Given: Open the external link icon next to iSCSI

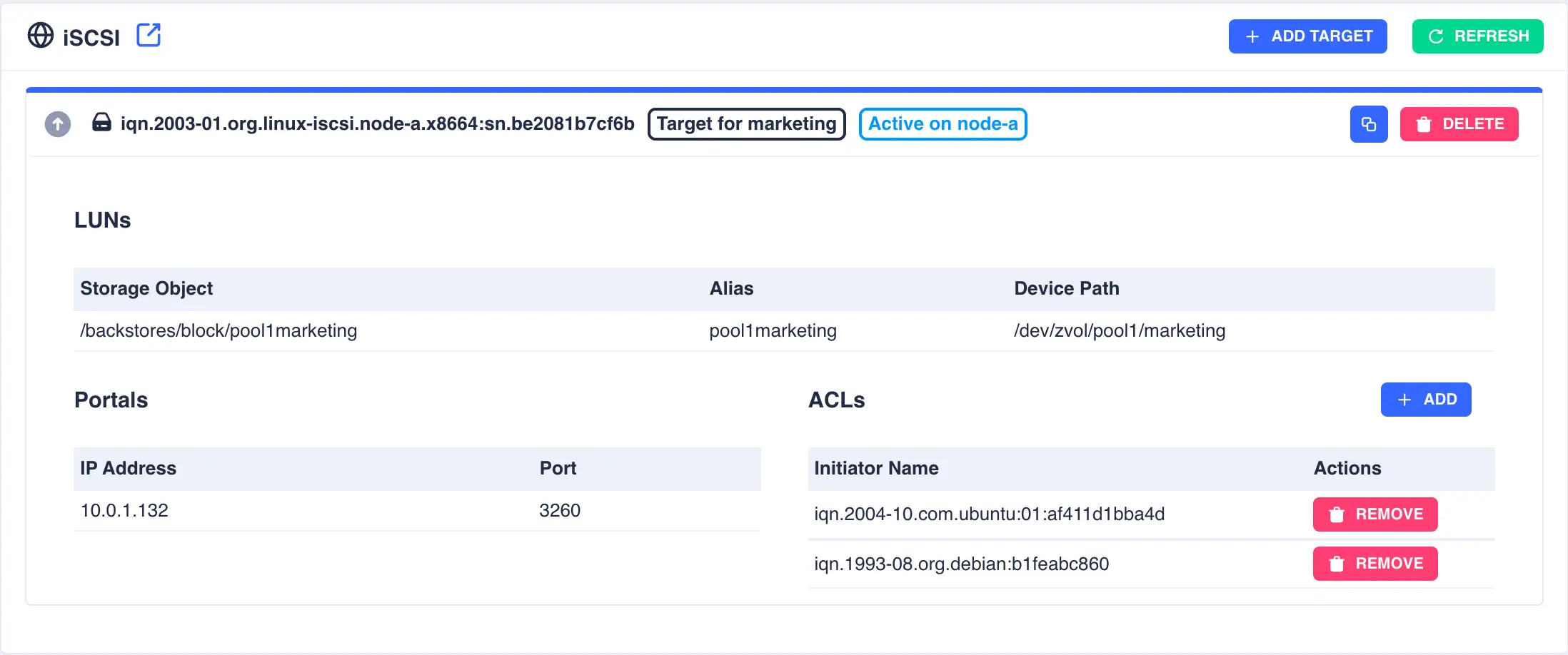Looking at the screenshot, I should pyautogui.click(x=149, y=35).
